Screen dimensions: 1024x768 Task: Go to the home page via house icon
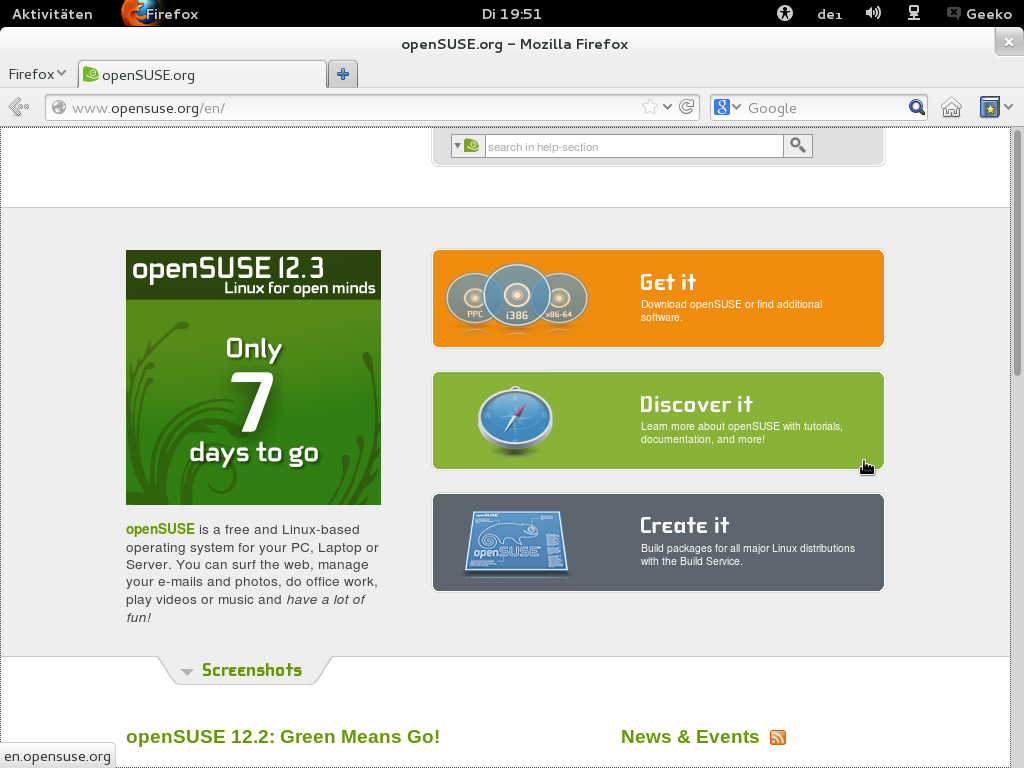click(951, 107)
